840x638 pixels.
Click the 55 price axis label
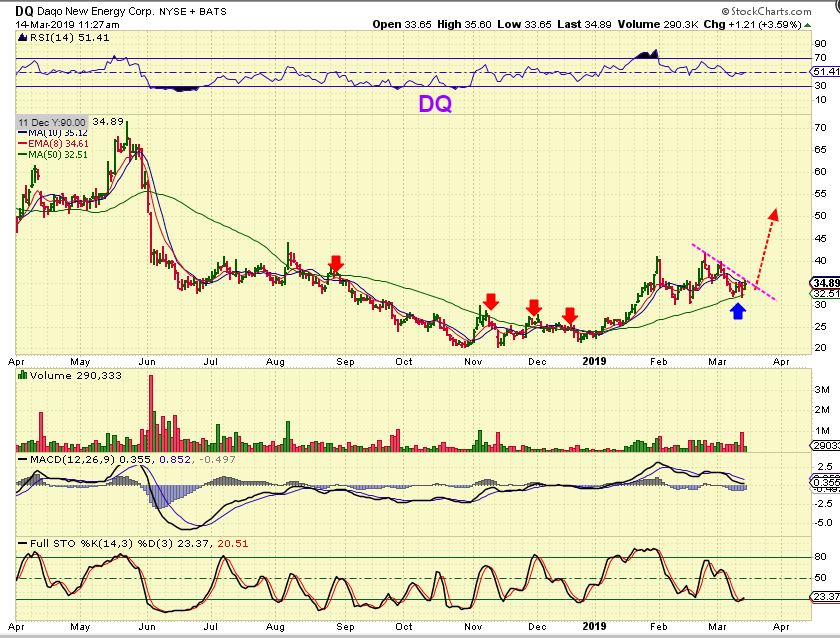point(820,193)
